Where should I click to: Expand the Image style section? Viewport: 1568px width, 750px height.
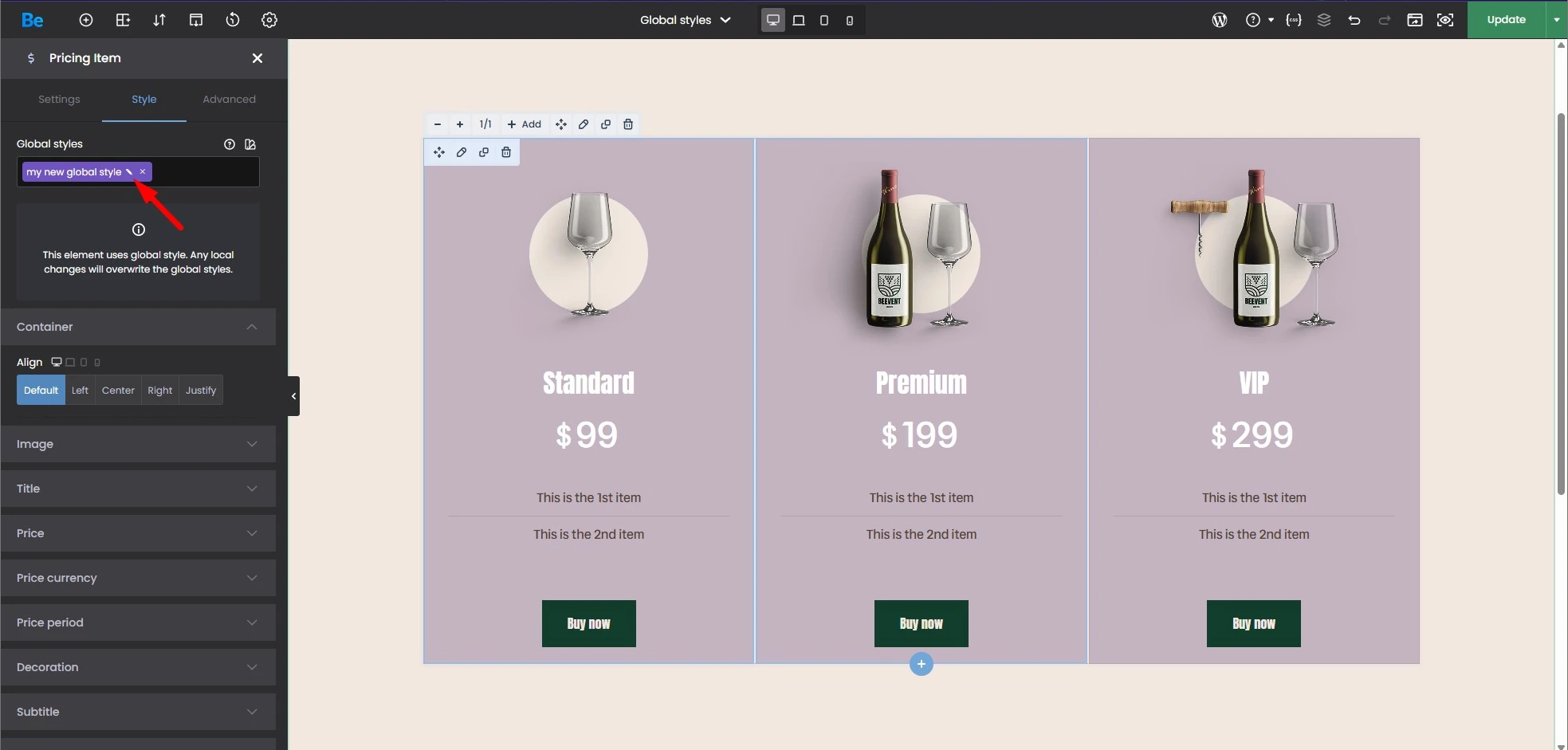138,444
